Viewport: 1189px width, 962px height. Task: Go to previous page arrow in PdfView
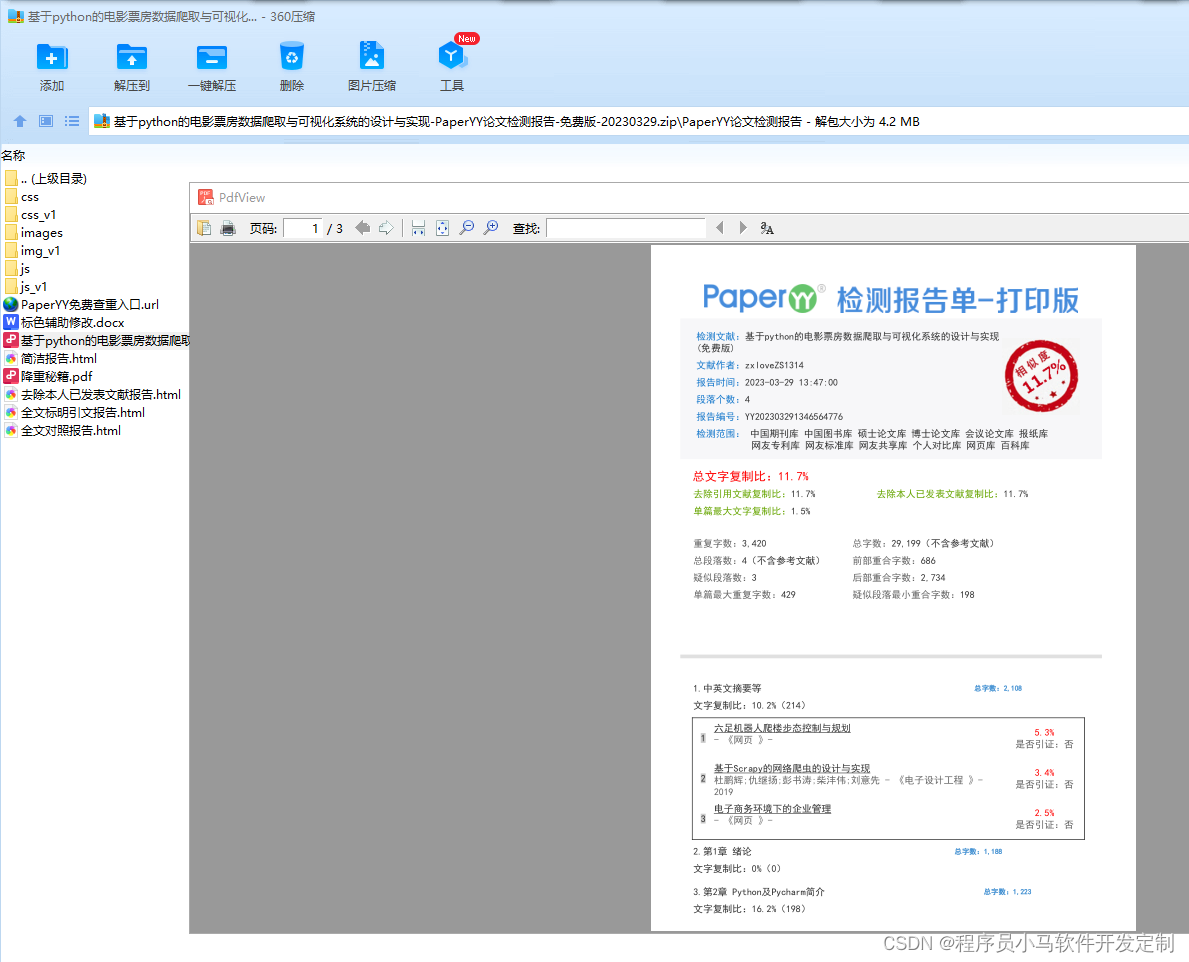tap(362, 228)
